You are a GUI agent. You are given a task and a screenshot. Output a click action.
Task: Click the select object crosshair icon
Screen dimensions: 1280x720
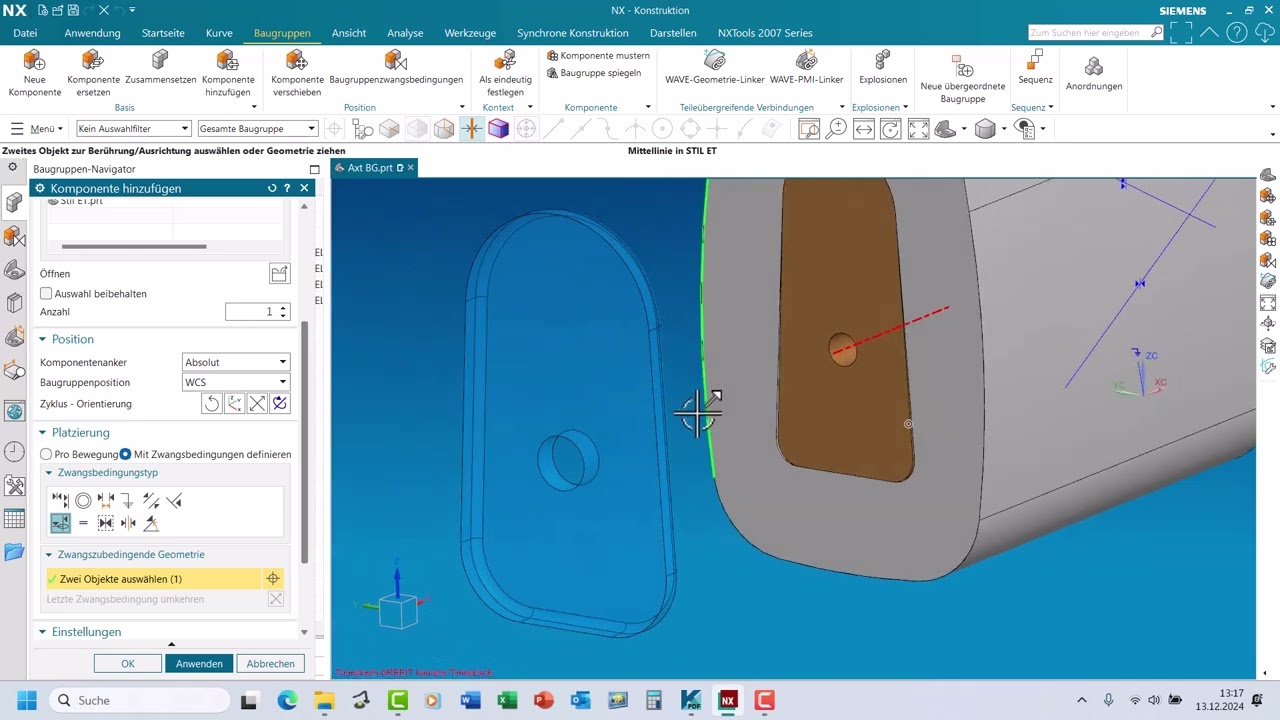tap(272, 579)
